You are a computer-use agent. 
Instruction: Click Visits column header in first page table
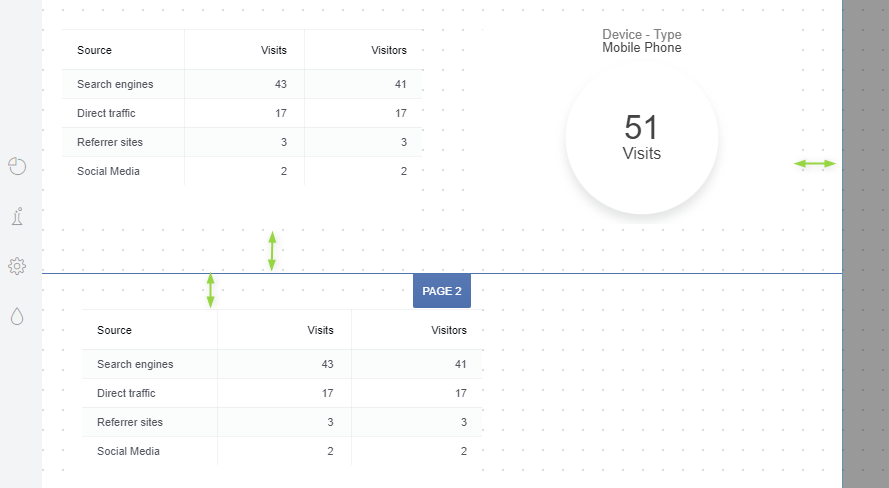pos(273,50)
